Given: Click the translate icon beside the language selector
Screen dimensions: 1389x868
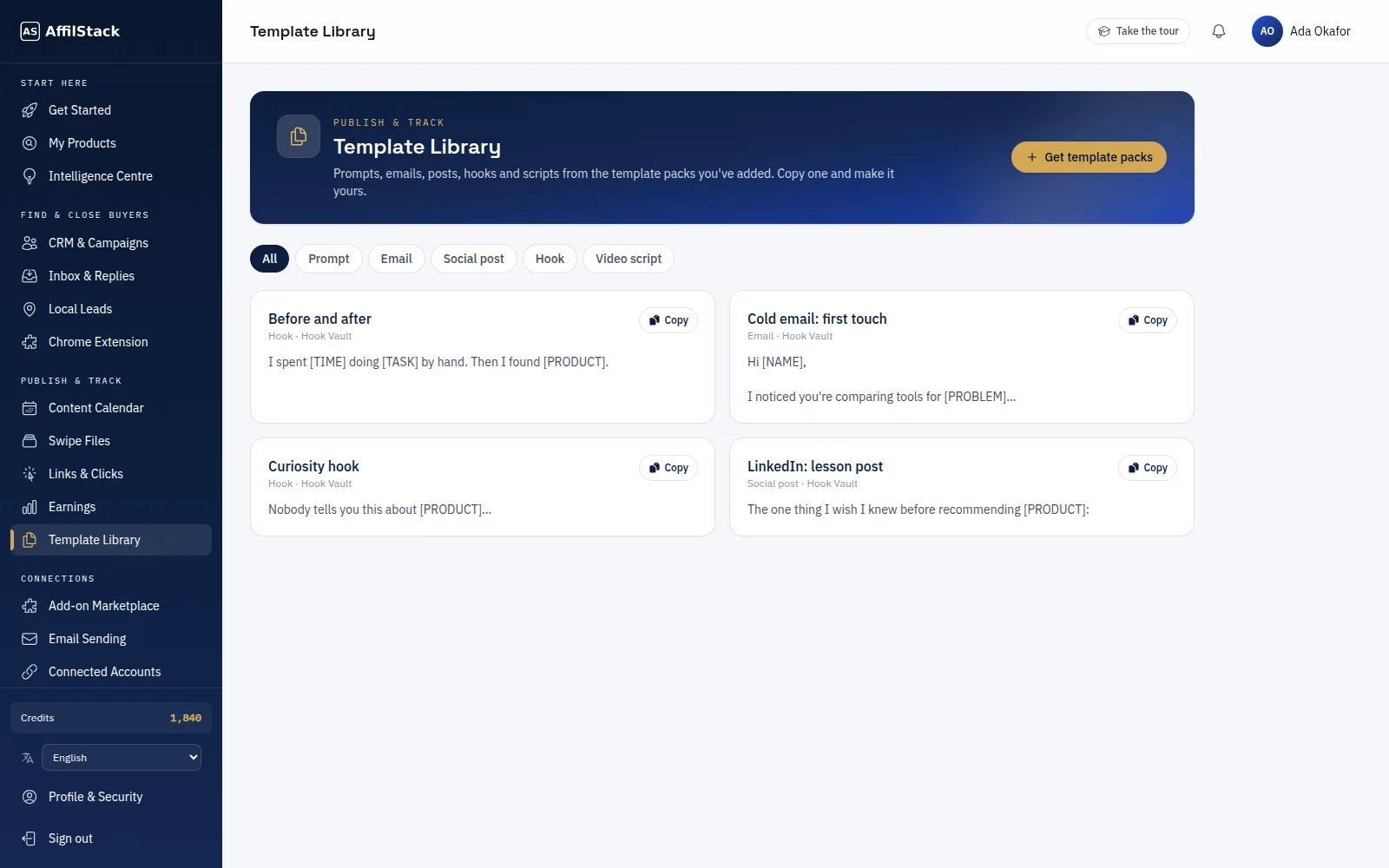Looking at the screenshot, I should (28, 758).
